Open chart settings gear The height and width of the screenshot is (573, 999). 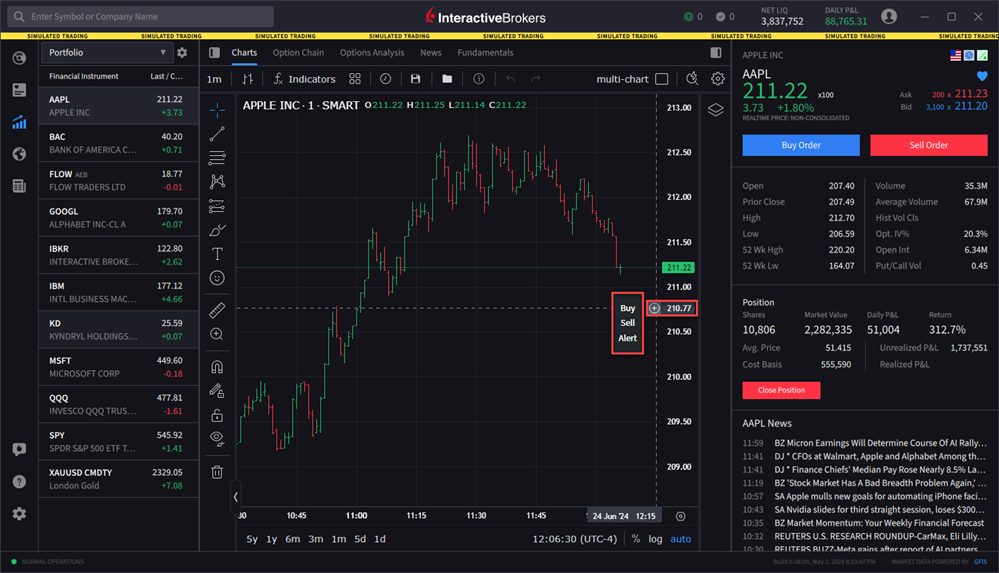point(717,79)
